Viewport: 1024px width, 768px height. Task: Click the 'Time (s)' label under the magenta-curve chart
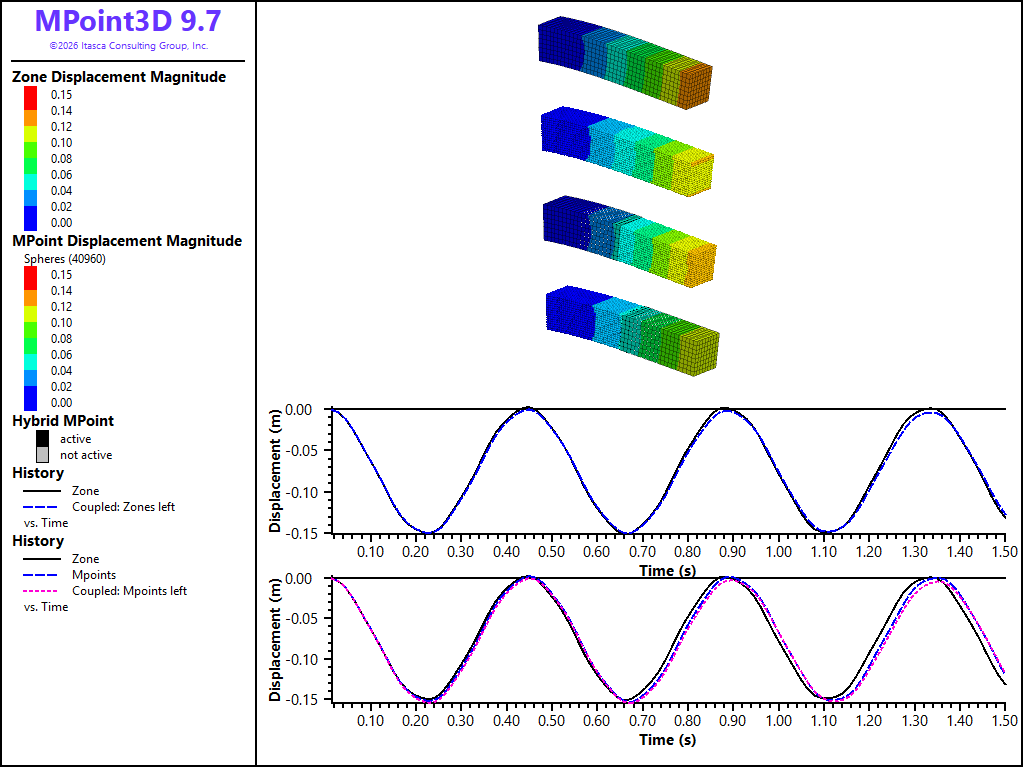pyautogui.click(x=667, y=739)
